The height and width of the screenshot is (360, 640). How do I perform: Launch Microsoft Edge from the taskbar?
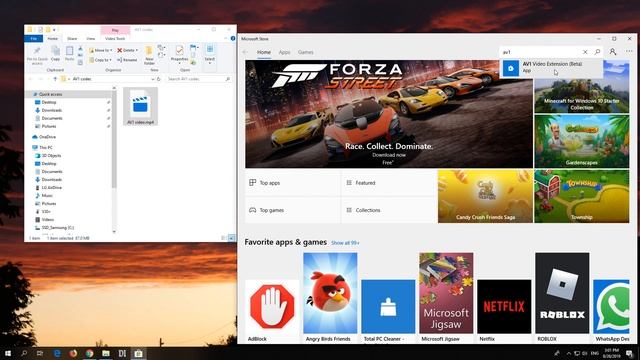57,353
